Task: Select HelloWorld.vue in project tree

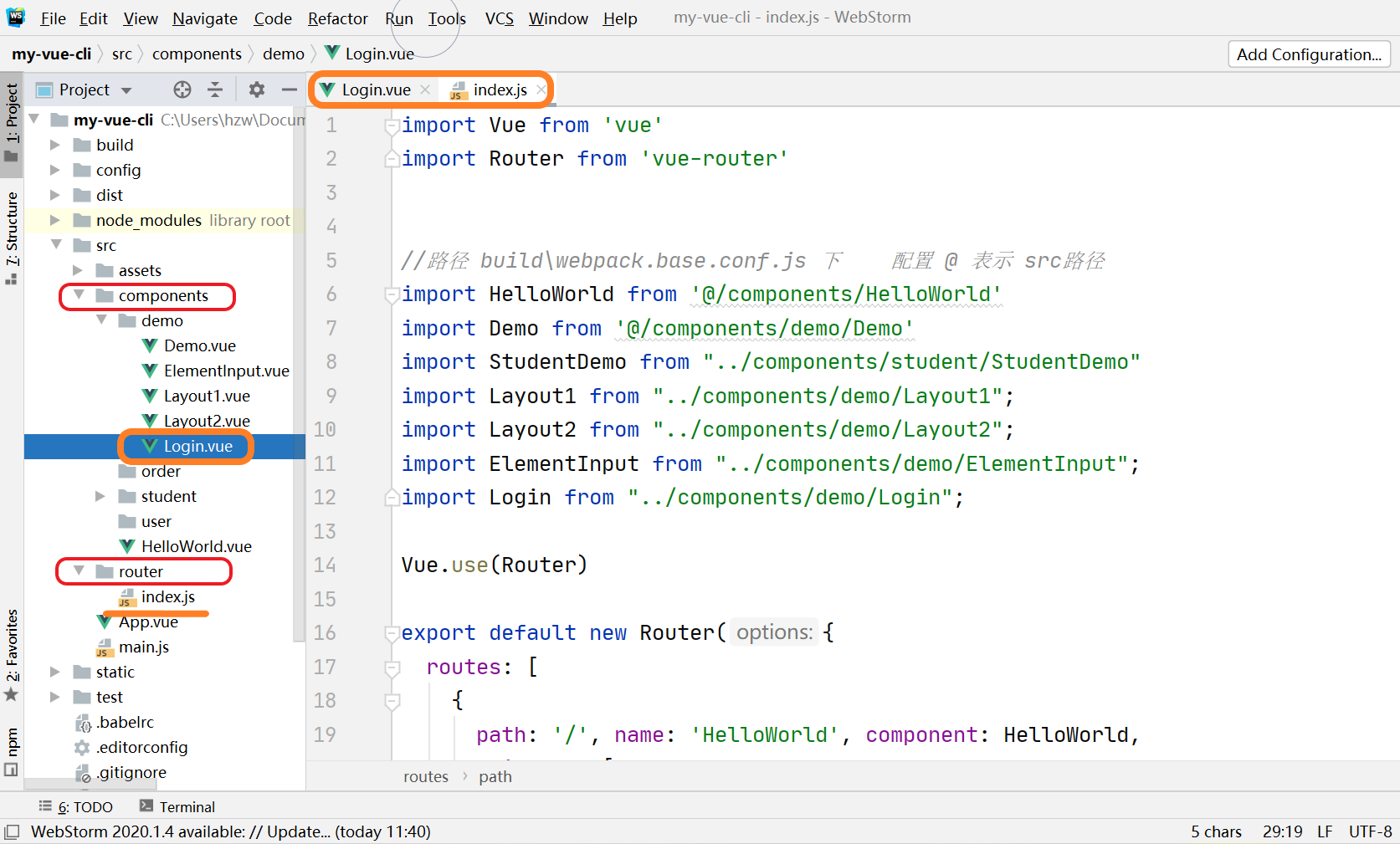Action: [197, 546]
